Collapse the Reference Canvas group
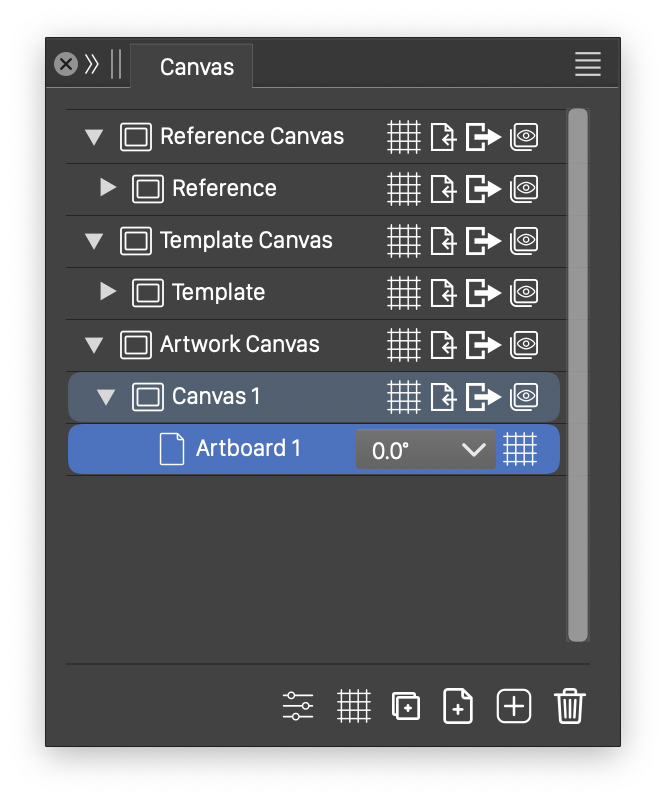 [x=94, y=137]
